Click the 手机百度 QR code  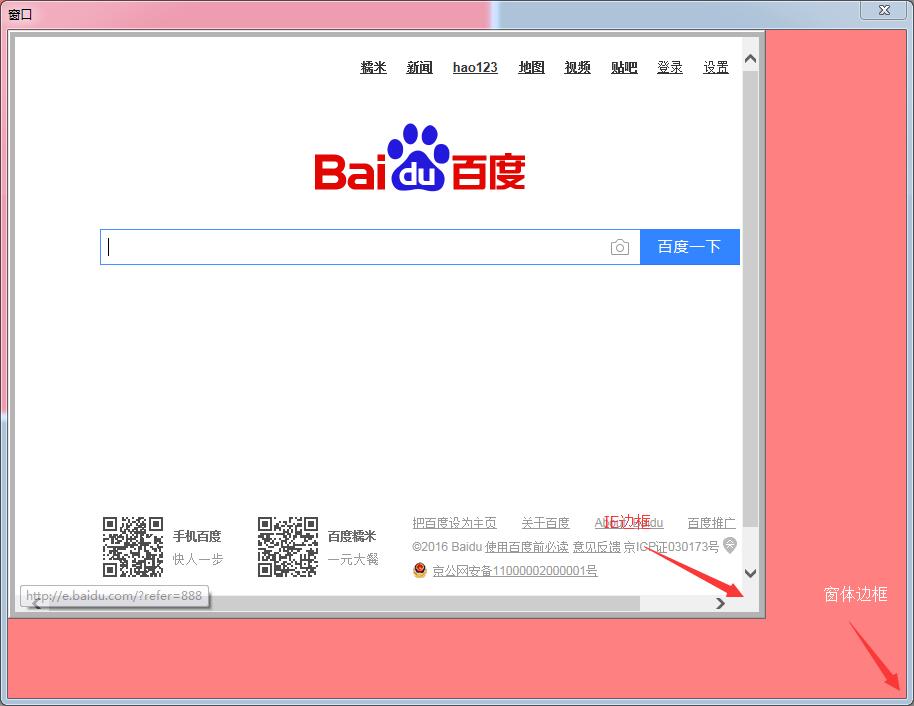133,547
